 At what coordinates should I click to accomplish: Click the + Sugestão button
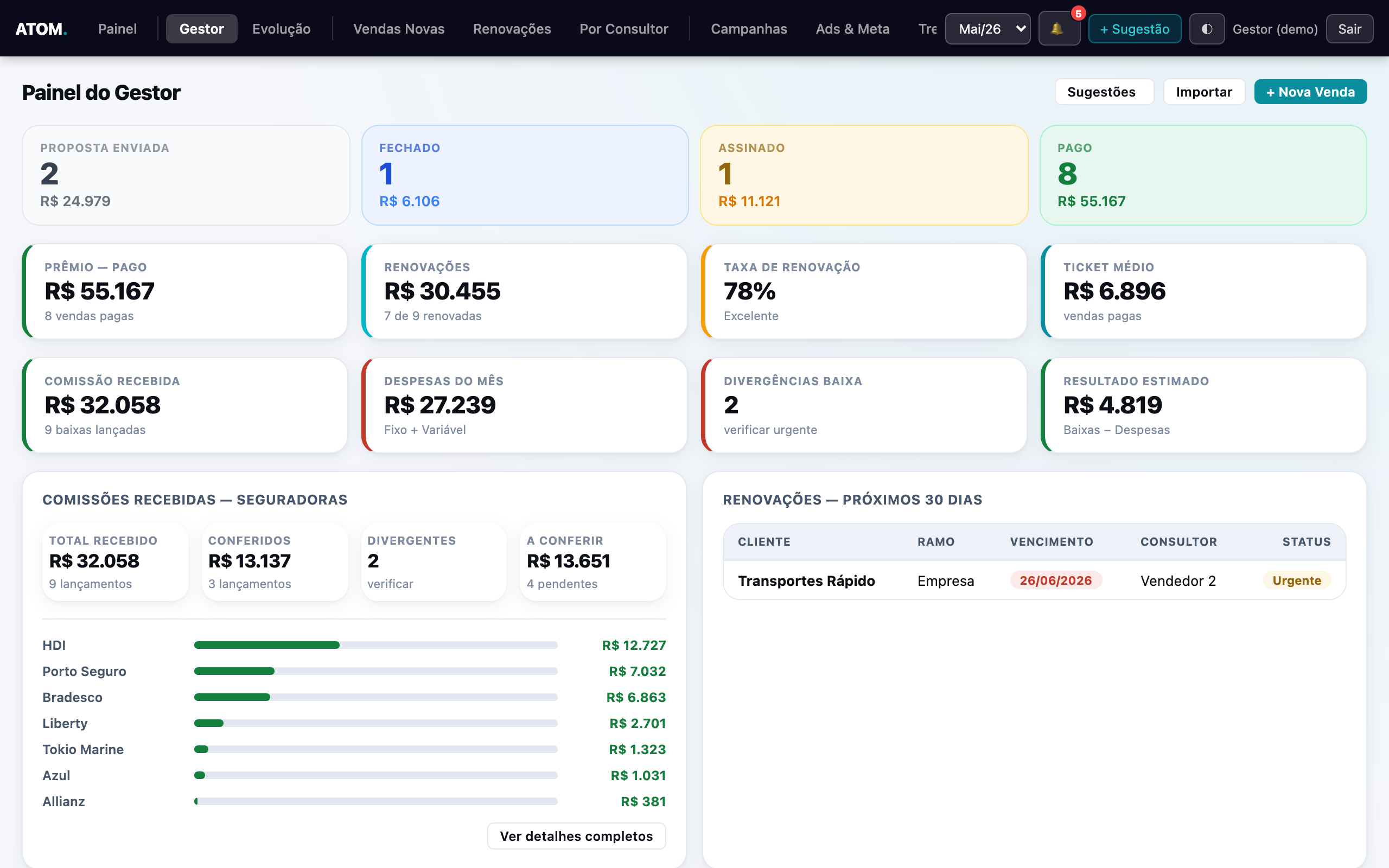(1134, 29)
